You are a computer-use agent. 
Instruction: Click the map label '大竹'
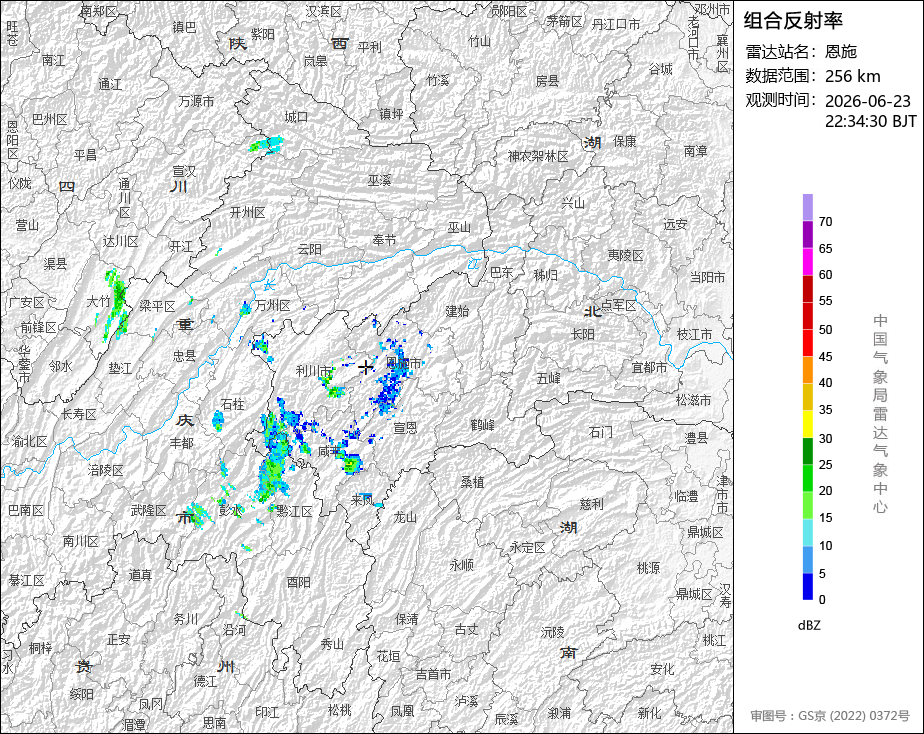tap(98, 302)
